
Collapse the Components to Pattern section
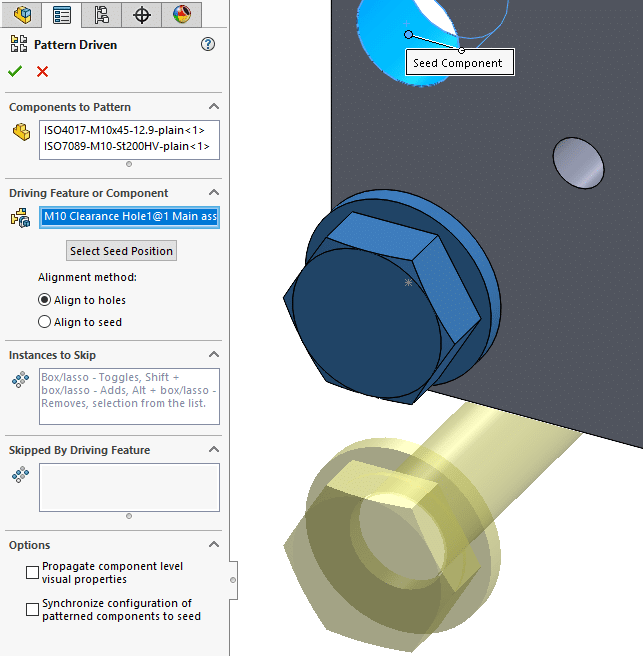(213, 107)
